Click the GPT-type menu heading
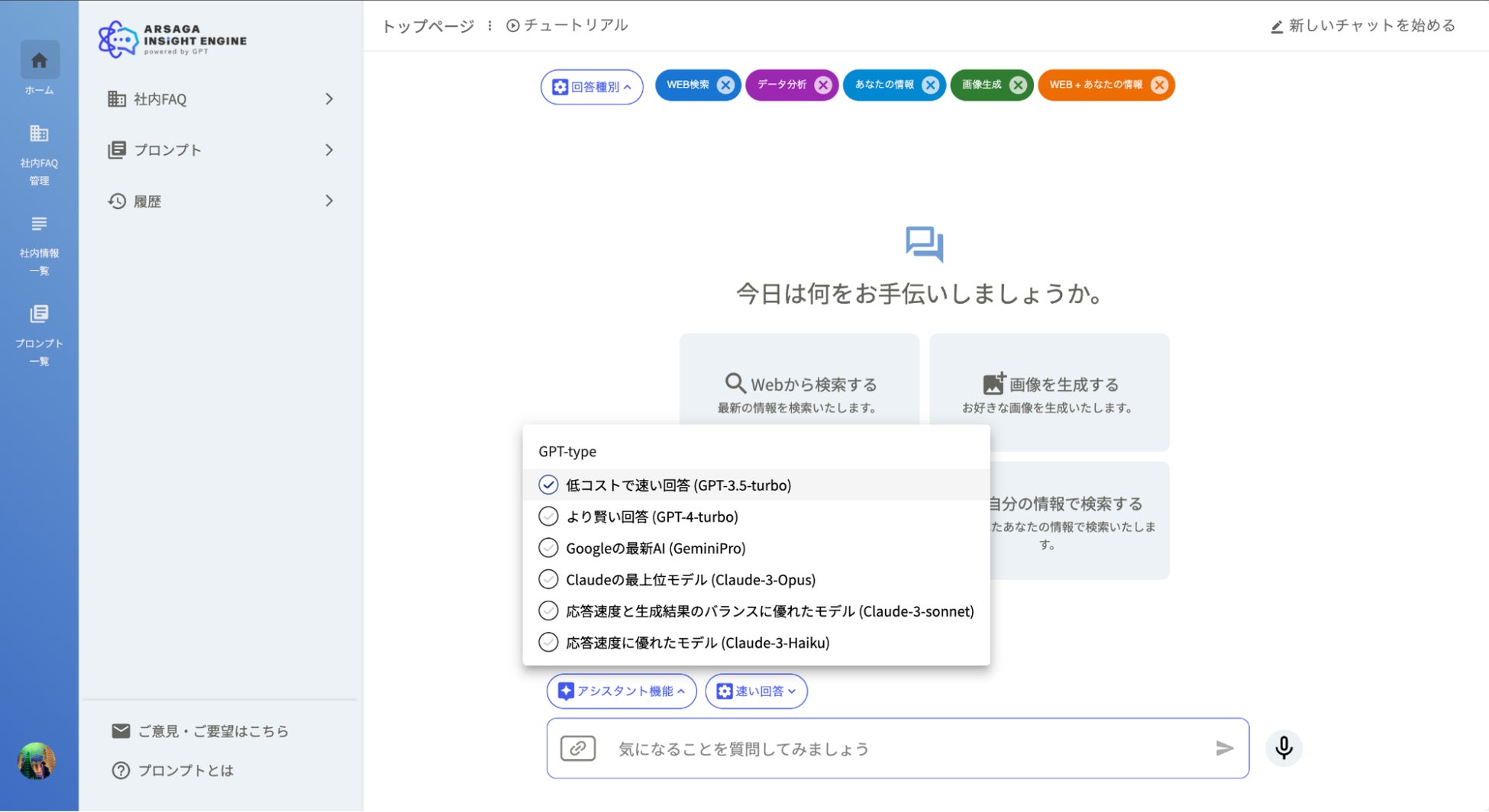 567,452
